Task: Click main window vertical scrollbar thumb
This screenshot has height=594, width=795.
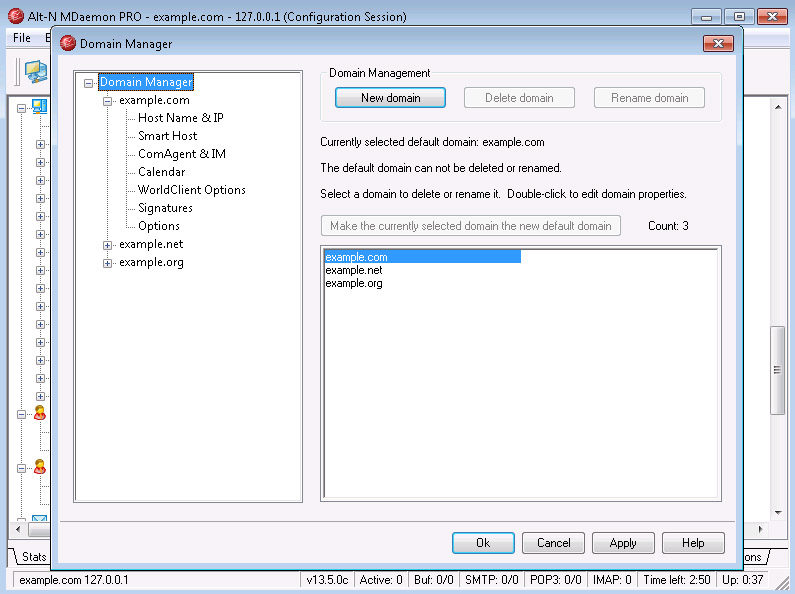Action: (x=777, y=370)
